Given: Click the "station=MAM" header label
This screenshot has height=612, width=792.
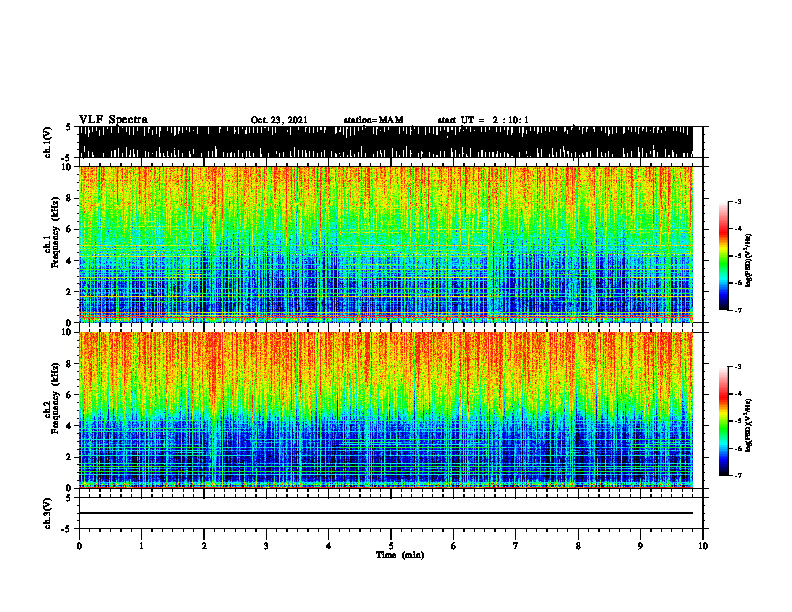Looking at the screenshot, I should [x=373, y=120].
